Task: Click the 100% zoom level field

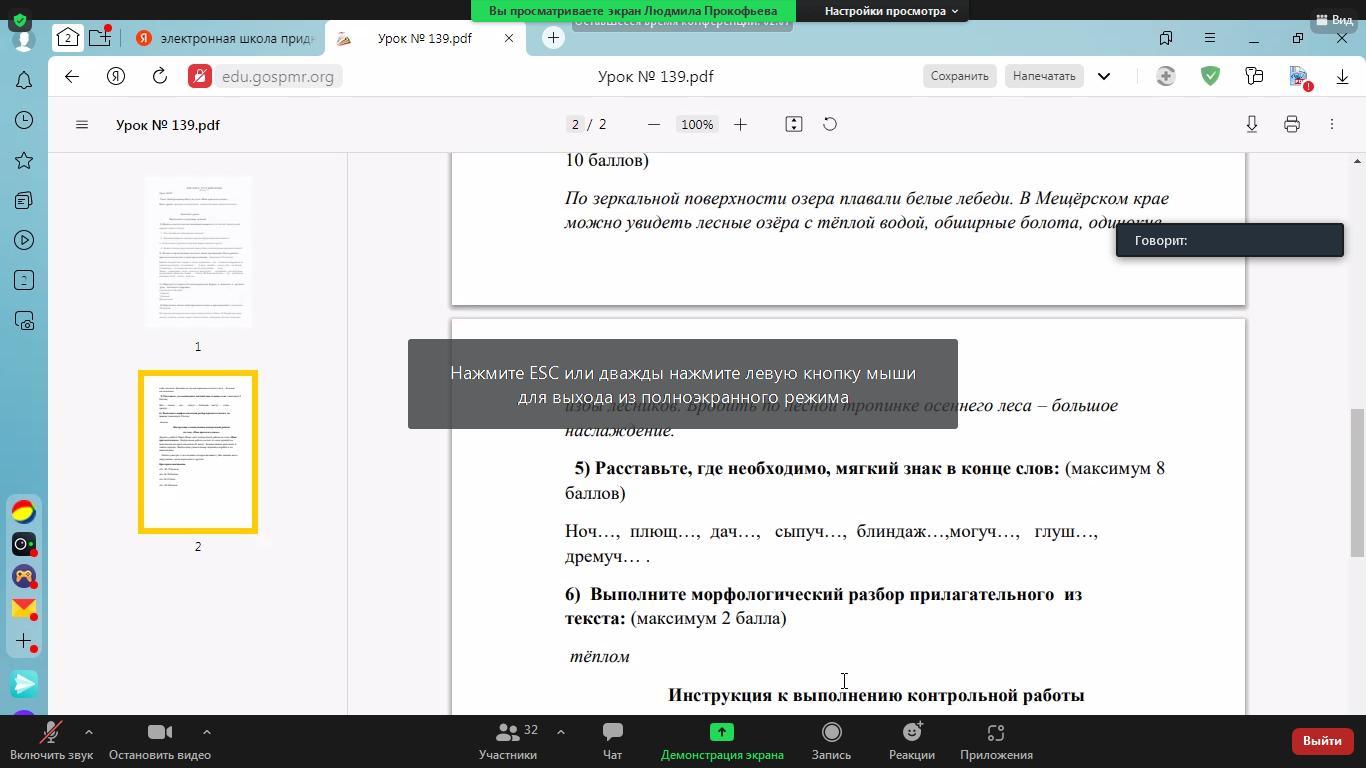Action: (x=697, y=124)
